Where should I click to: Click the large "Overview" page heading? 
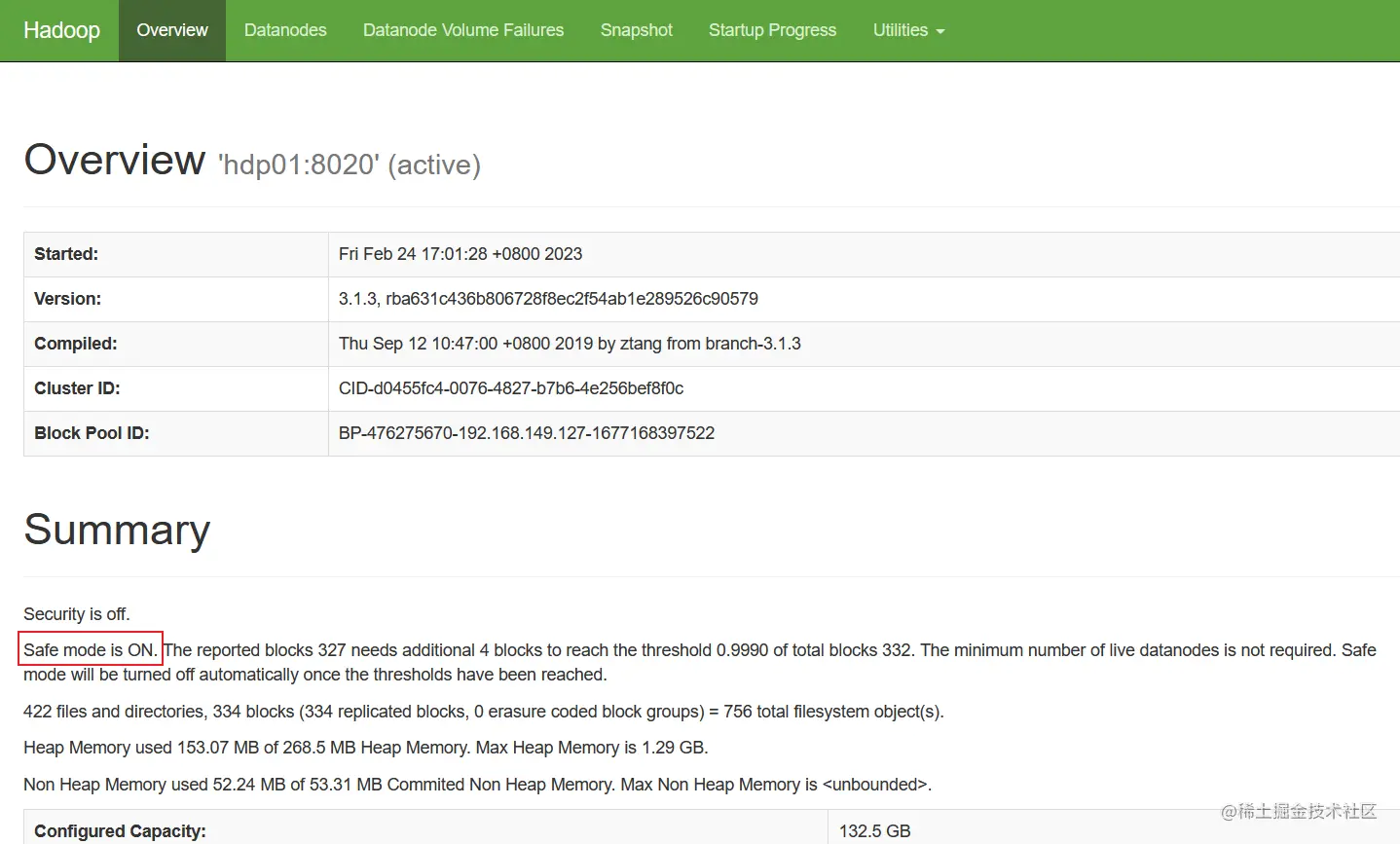pos(115,160)
